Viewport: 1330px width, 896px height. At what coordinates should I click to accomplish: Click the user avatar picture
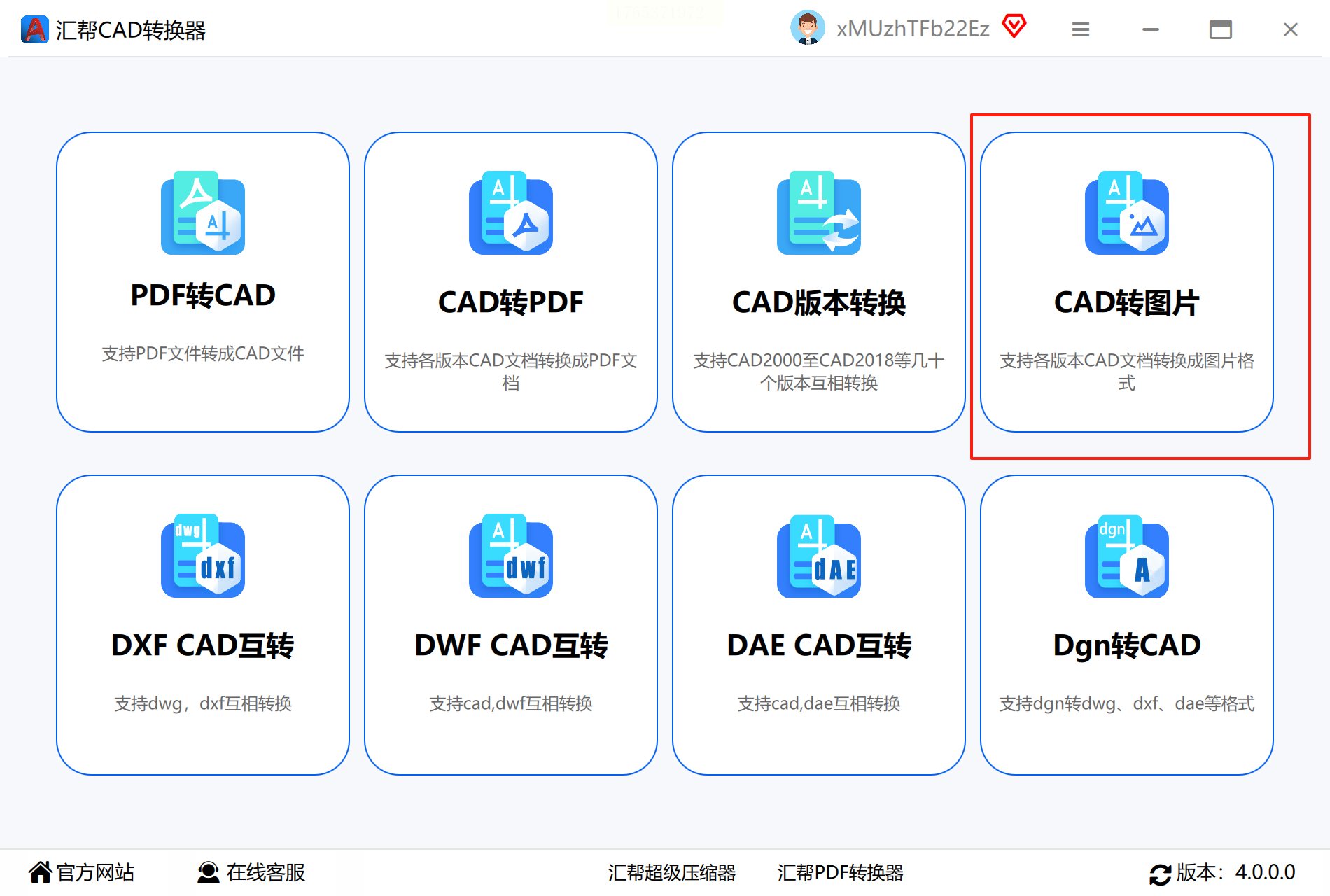808,28
